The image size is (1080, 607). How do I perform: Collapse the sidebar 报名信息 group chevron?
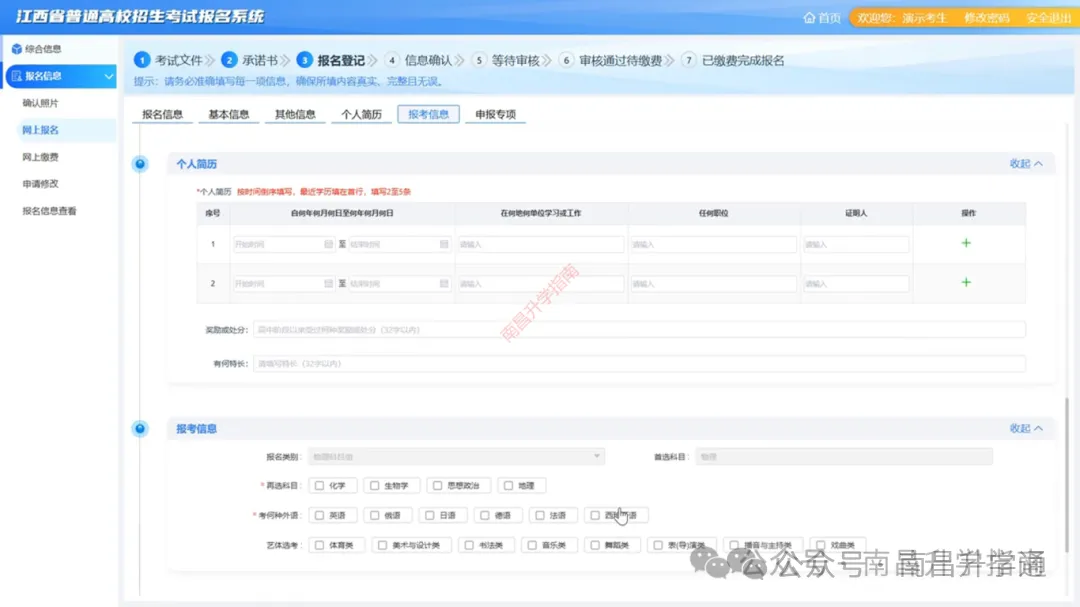109,76
